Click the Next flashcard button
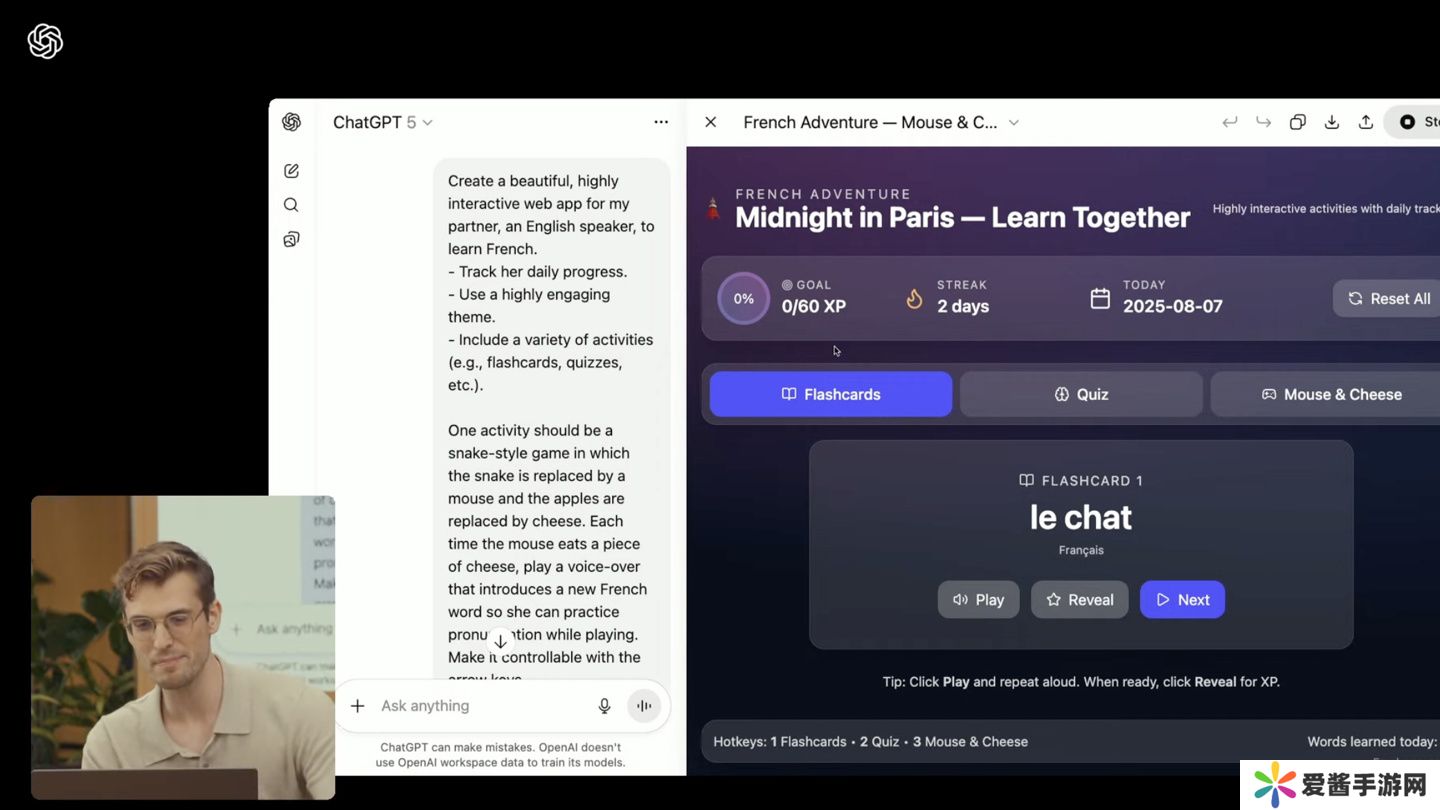The width and height of the screenshot is (1440, 810). [1182, 600]
